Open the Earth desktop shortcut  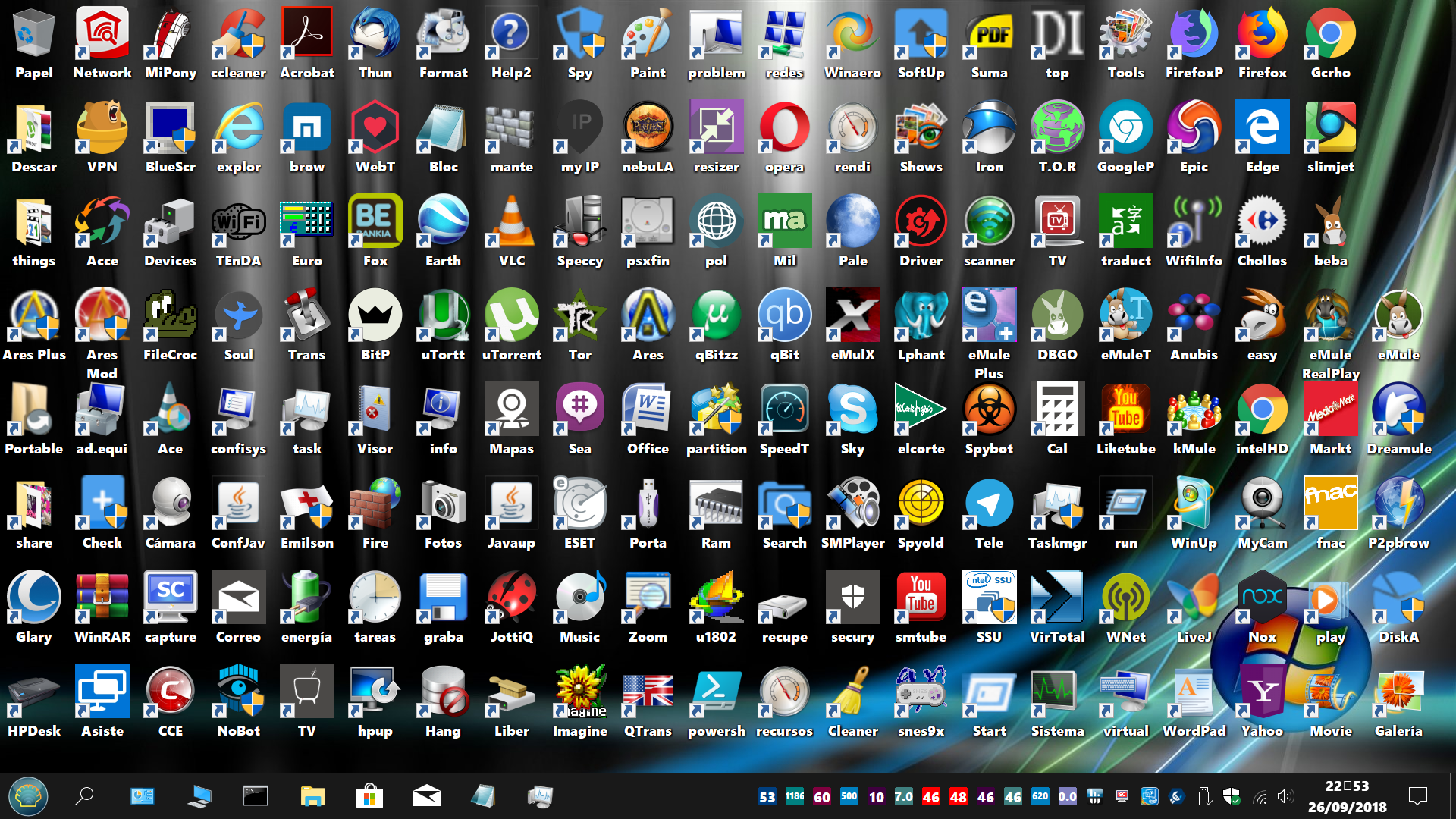(x=444, y=231)
